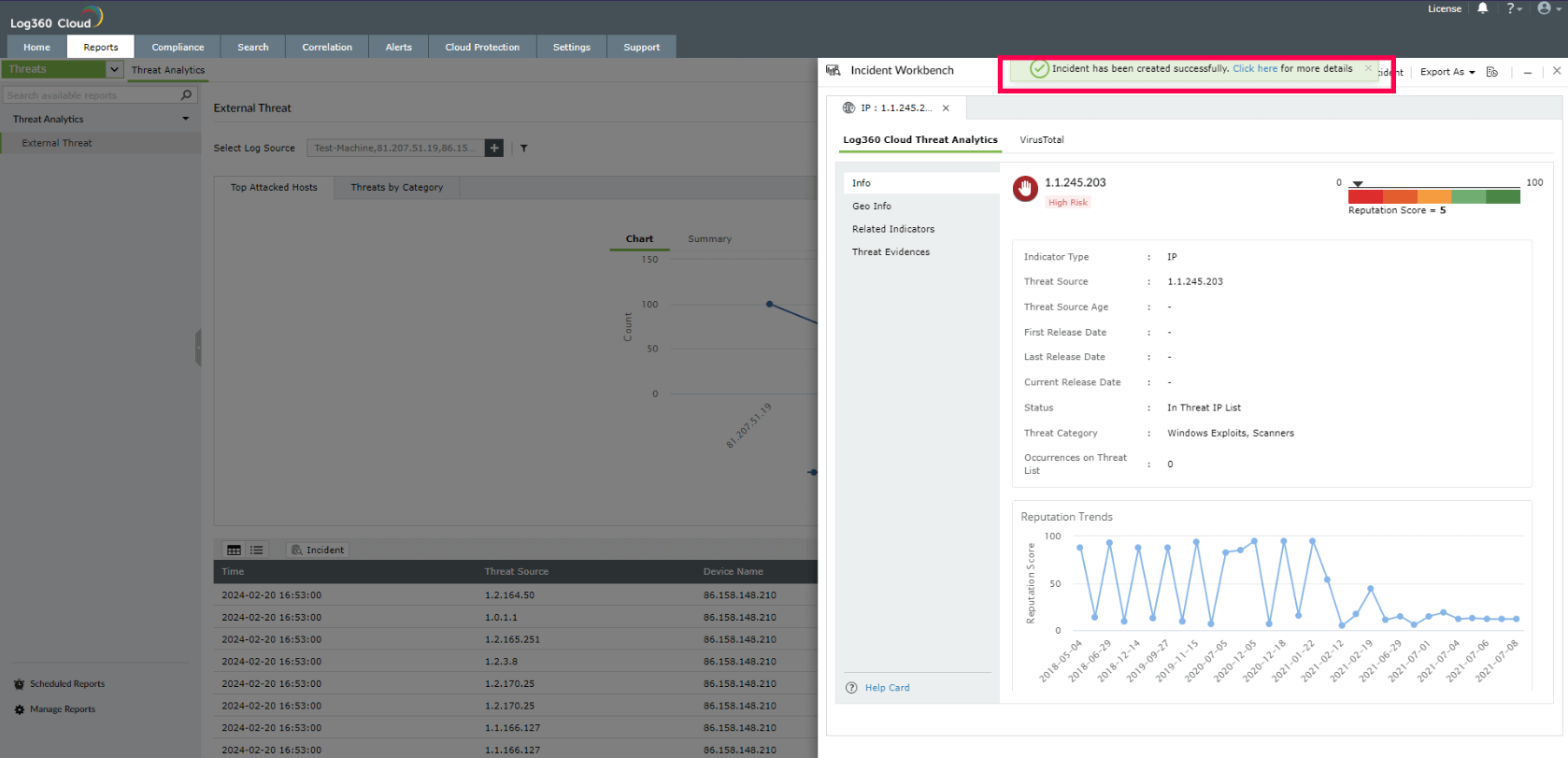
Task: Open the Support tab
Action: click(x=641, y=47)
